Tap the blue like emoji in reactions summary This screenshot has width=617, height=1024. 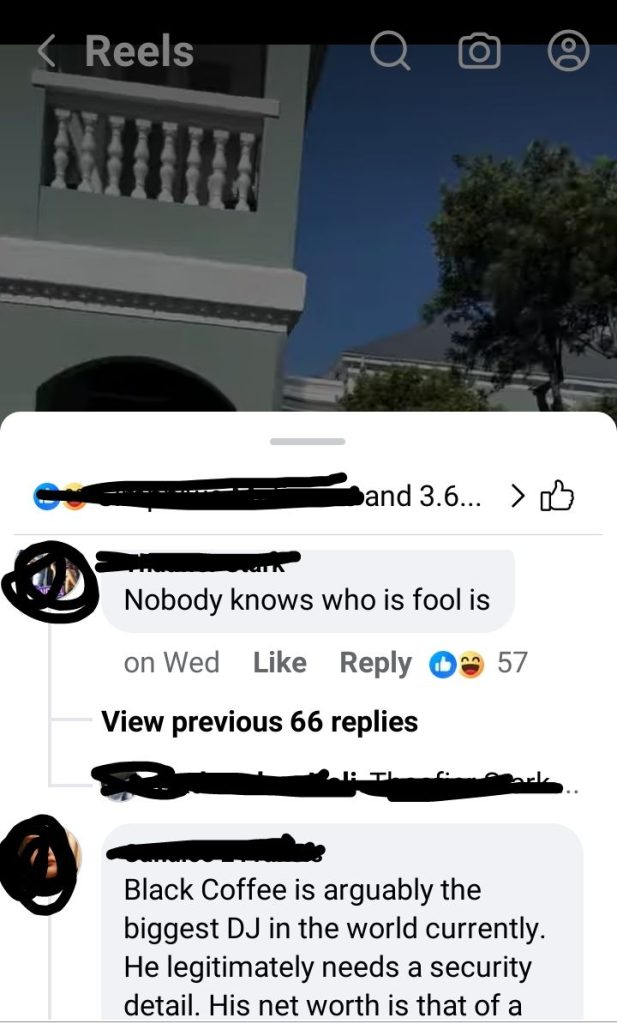(x=44, y=497)
